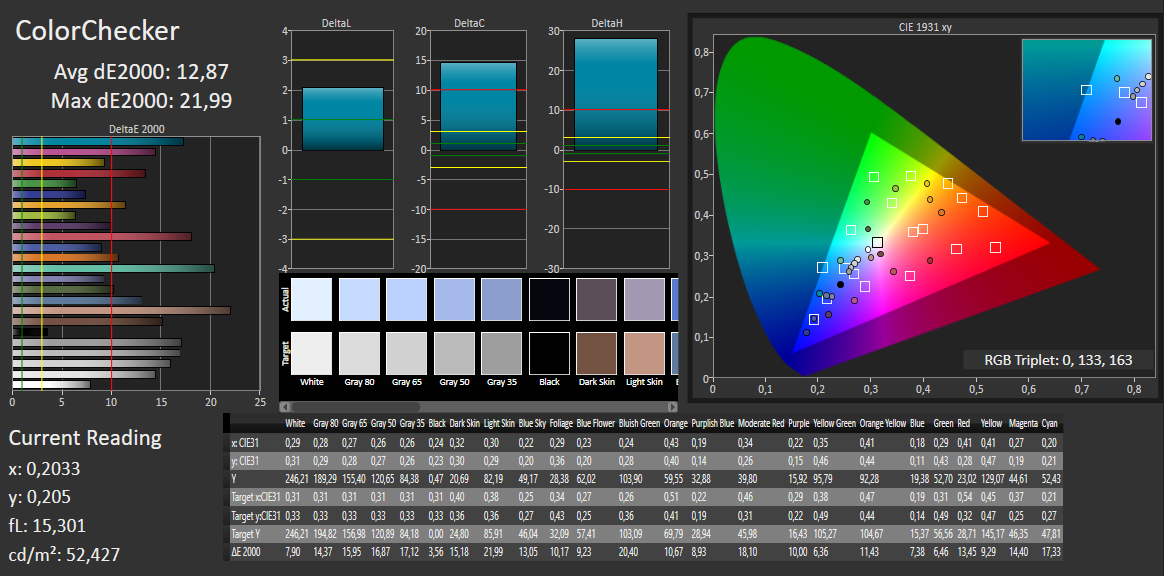Click the Gray 35 actual swatch
The height and width of the screenshot is (576, 1164).
tap(502, 299)
